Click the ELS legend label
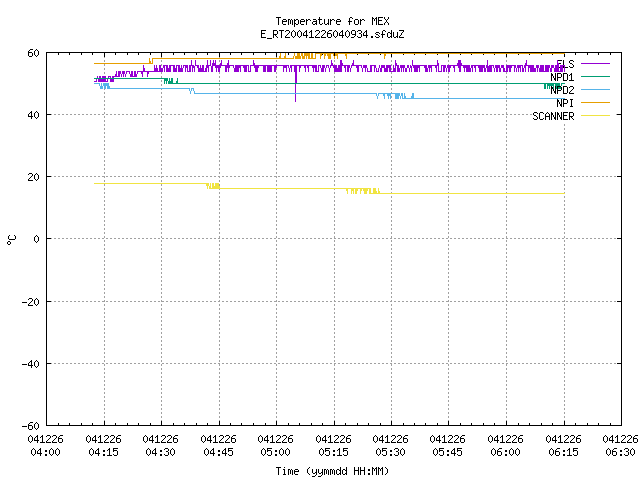Viewport: 640px width, 480px height. (x=565, y=64)
